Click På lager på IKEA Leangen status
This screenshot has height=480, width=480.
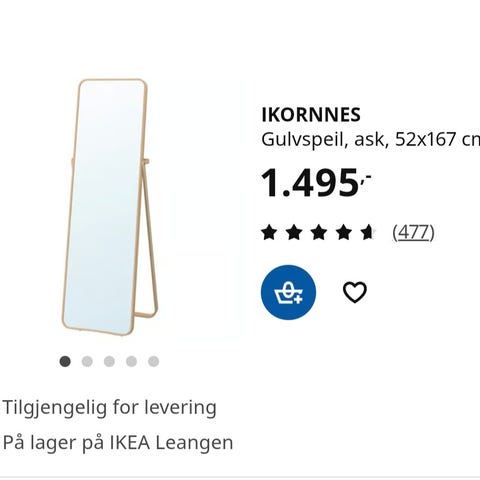click(118, 443)
